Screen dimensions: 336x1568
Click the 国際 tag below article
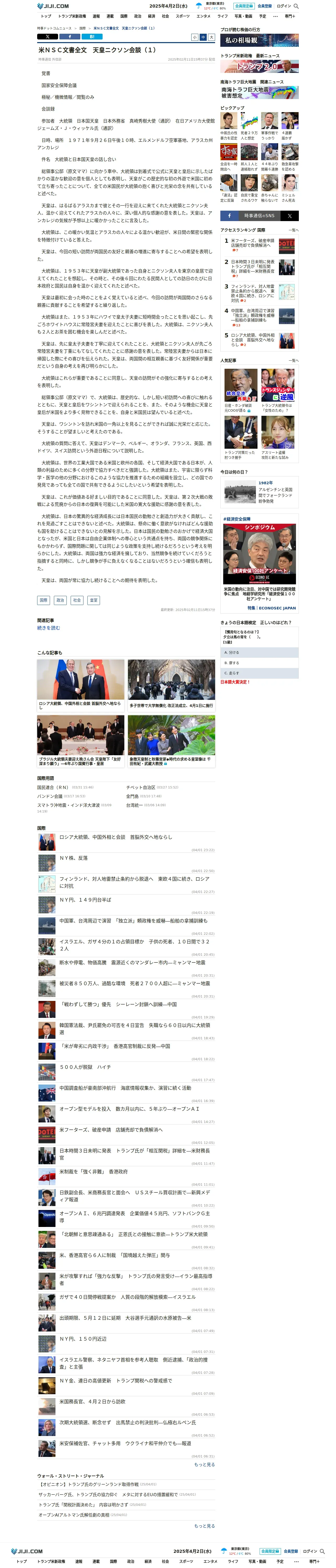[x=43, y=600]
